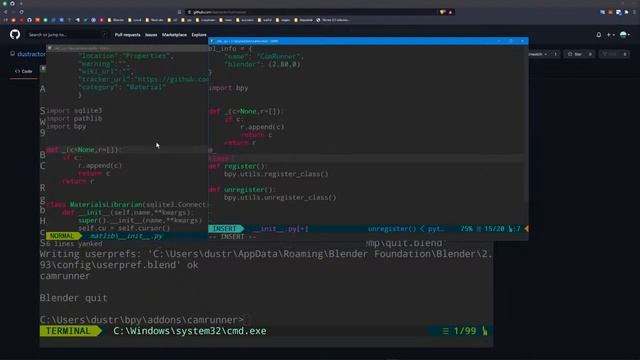
Task: Open Marketplace in the GitHub header
Action: [x=174, y=35]
